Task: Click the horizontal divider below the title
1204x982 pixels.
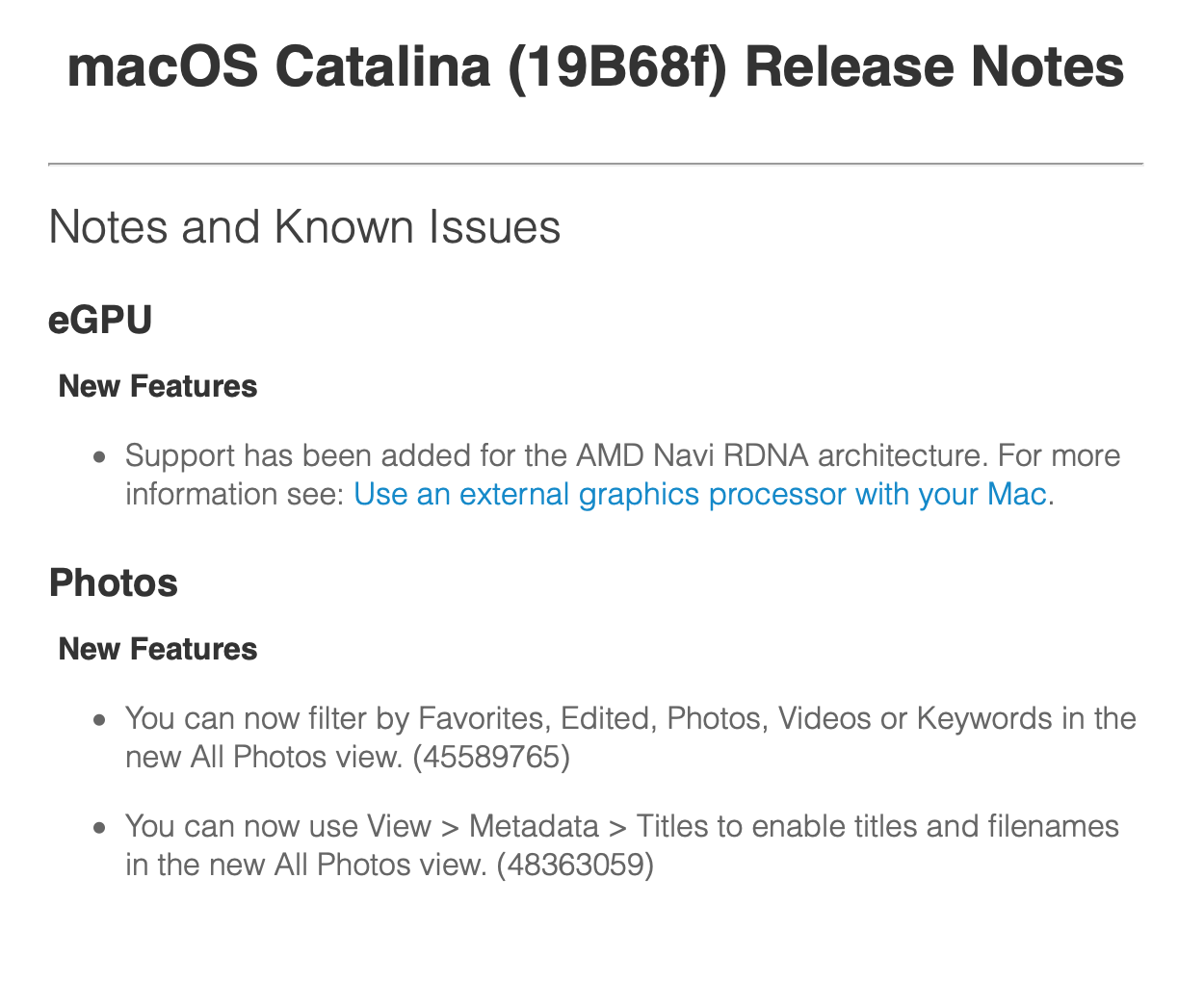Action: coord(595,165)
